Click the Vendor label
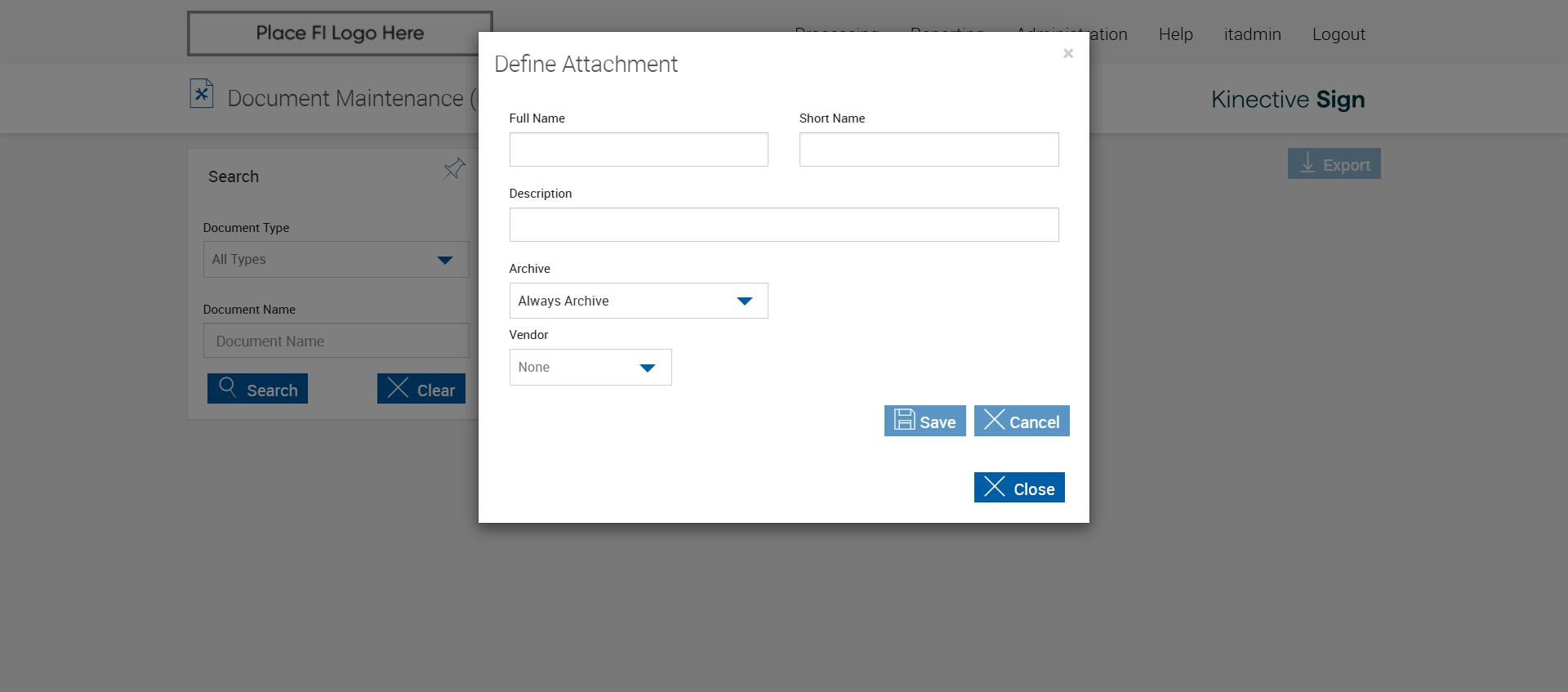Viewport: 1568px width, 692px height. pos(528,335)
